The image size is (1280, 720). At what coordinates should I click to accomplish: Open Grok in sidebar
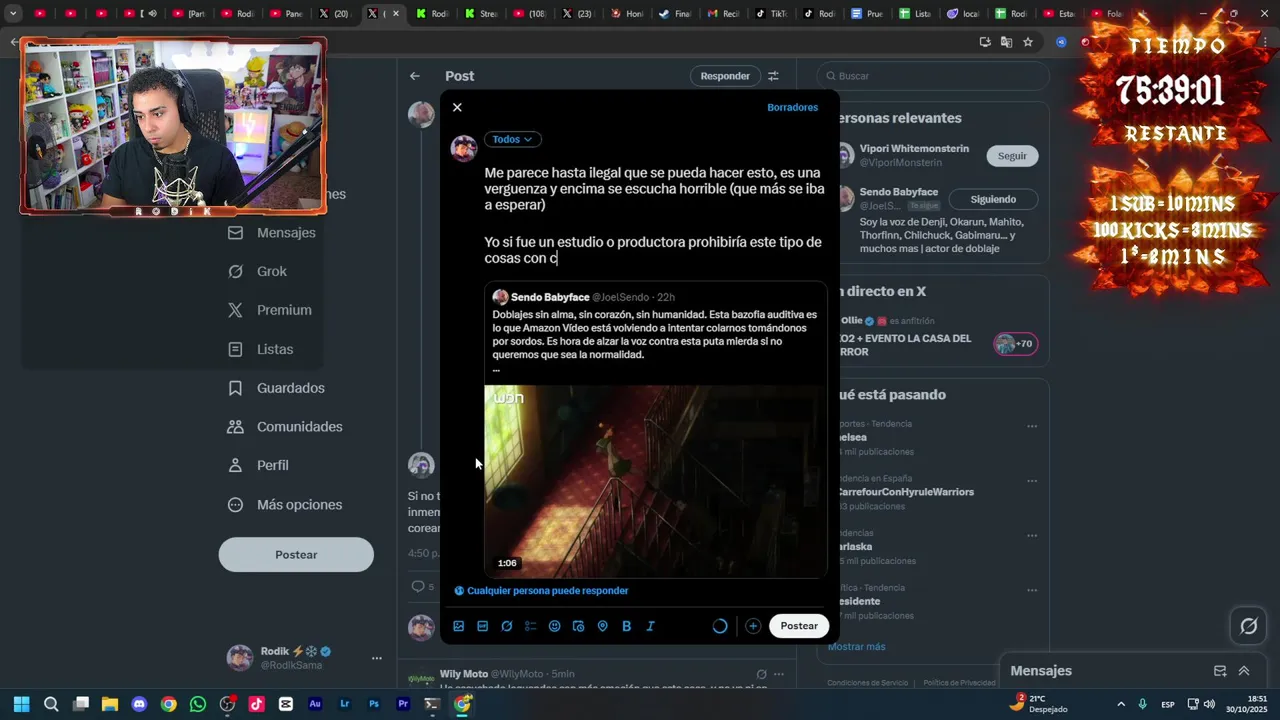pyautogui.click(x=257, y=271)
